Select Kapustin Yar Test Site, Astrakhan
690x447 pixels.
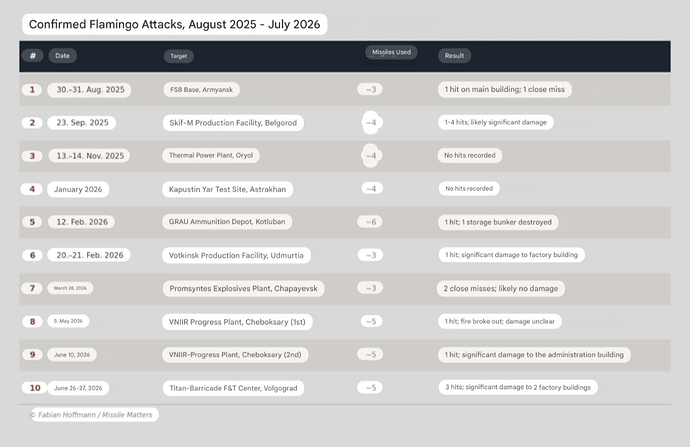coord(228,189)
